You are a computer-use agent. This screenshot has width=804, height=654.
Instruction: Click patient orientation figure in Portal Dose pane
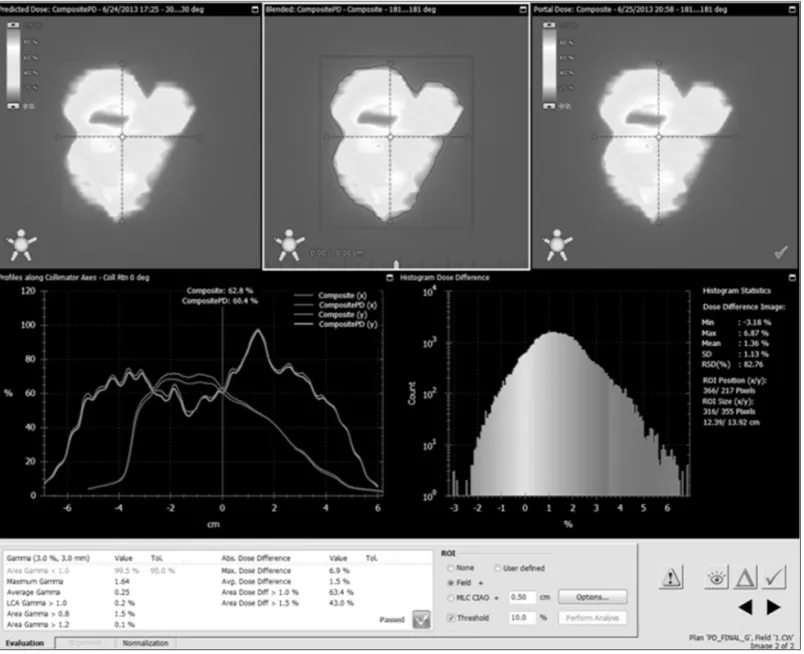(557, 245)
